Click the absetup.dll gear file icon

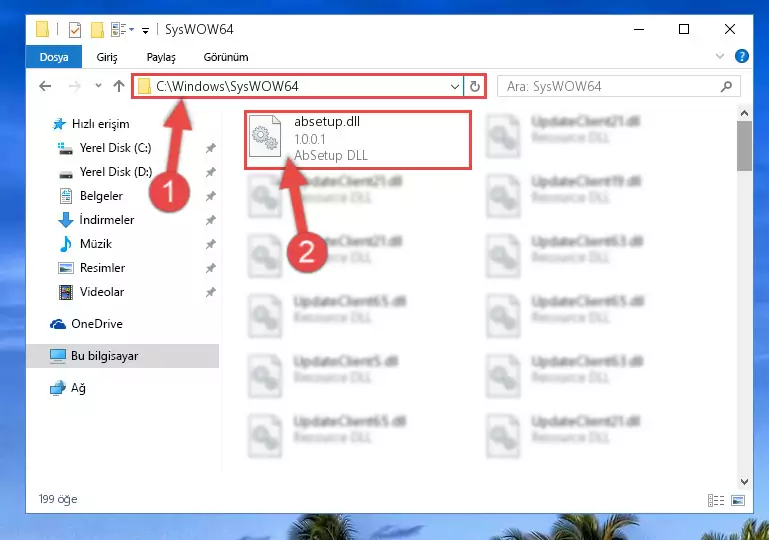click(x=265, y=136)
